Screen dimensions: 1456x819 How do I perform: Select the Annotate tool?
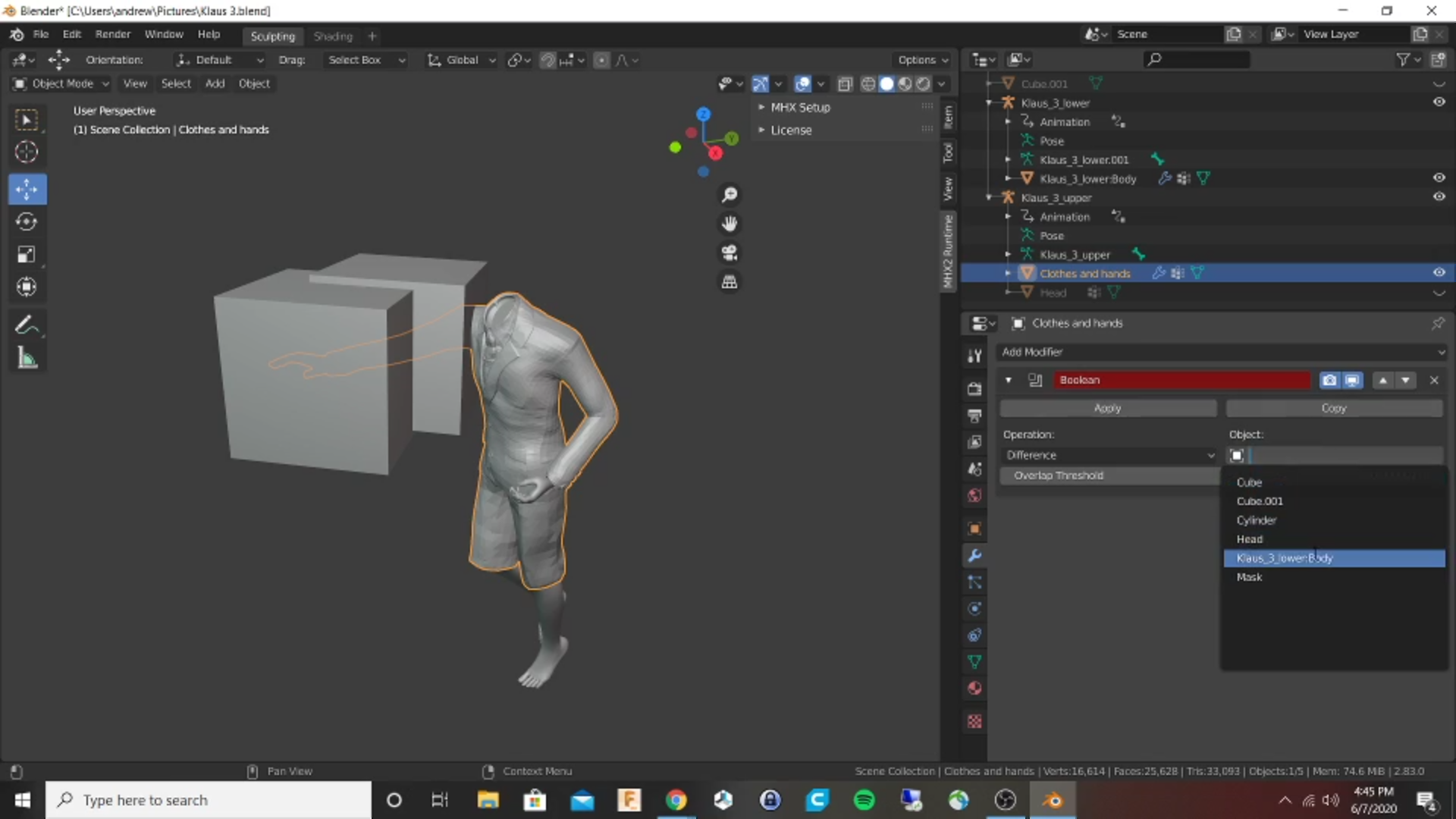click(x=27, y=324)
